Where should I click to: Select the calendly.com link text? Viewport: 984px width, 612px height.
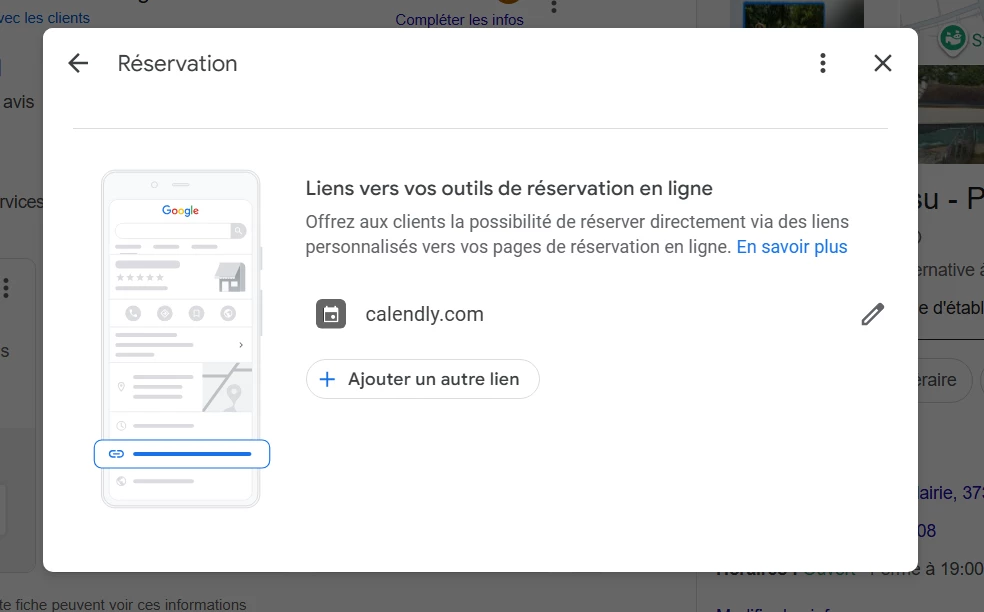[425, 314]
